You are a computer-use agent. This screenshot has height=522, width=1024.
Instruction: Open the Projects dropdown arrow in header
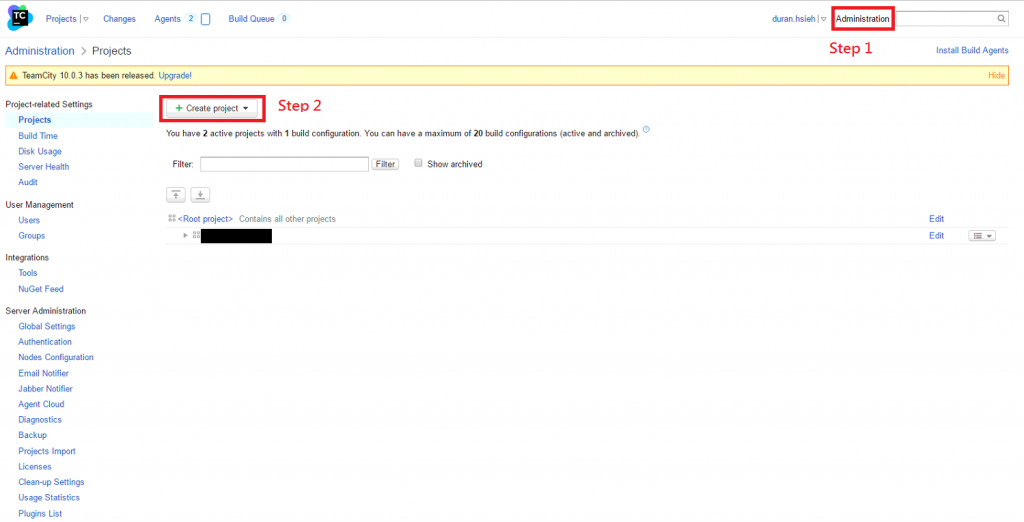tap(86, 20)
